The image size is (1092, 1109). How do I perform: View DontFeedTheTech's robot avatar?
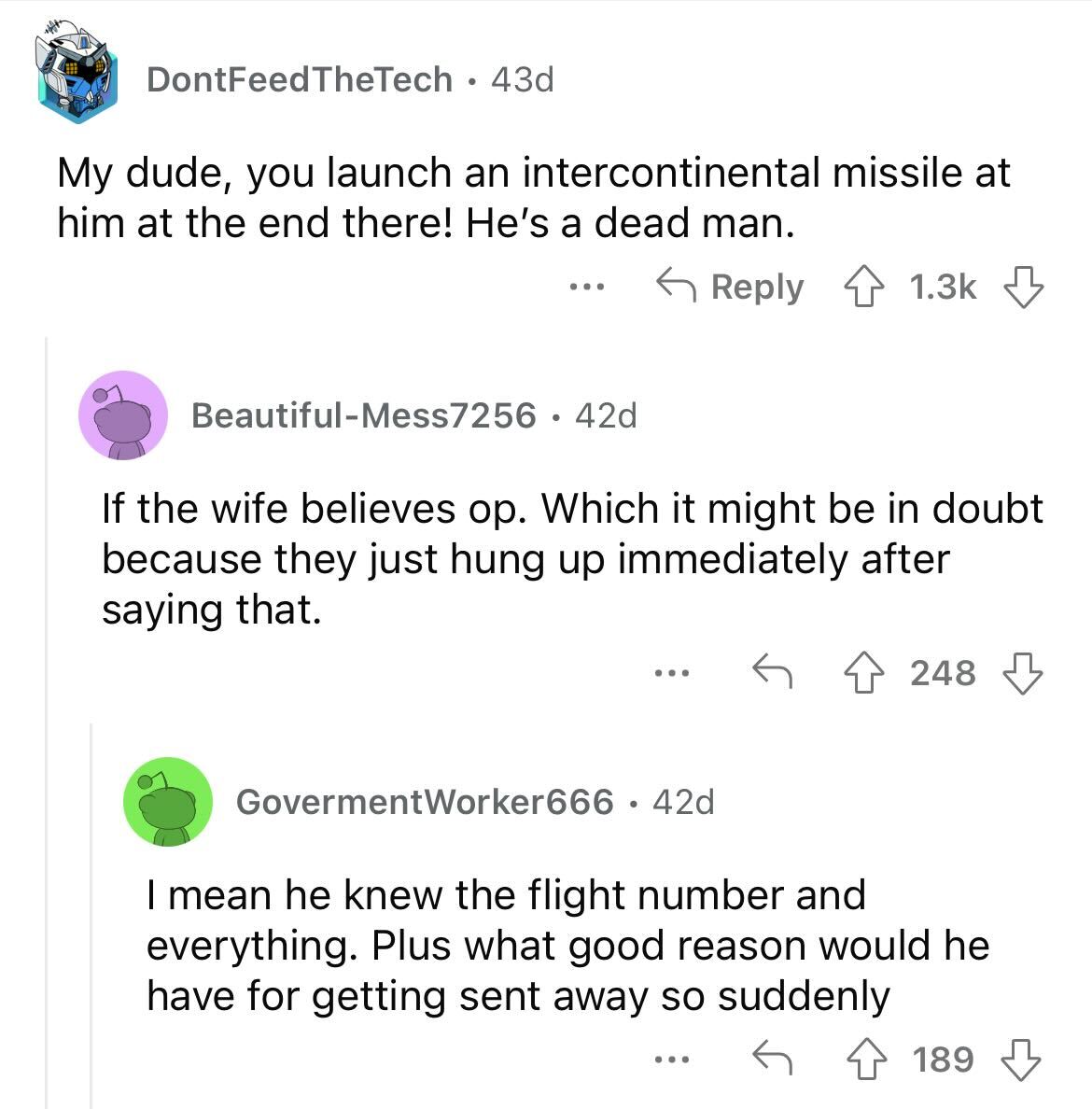tap(77, 72)
